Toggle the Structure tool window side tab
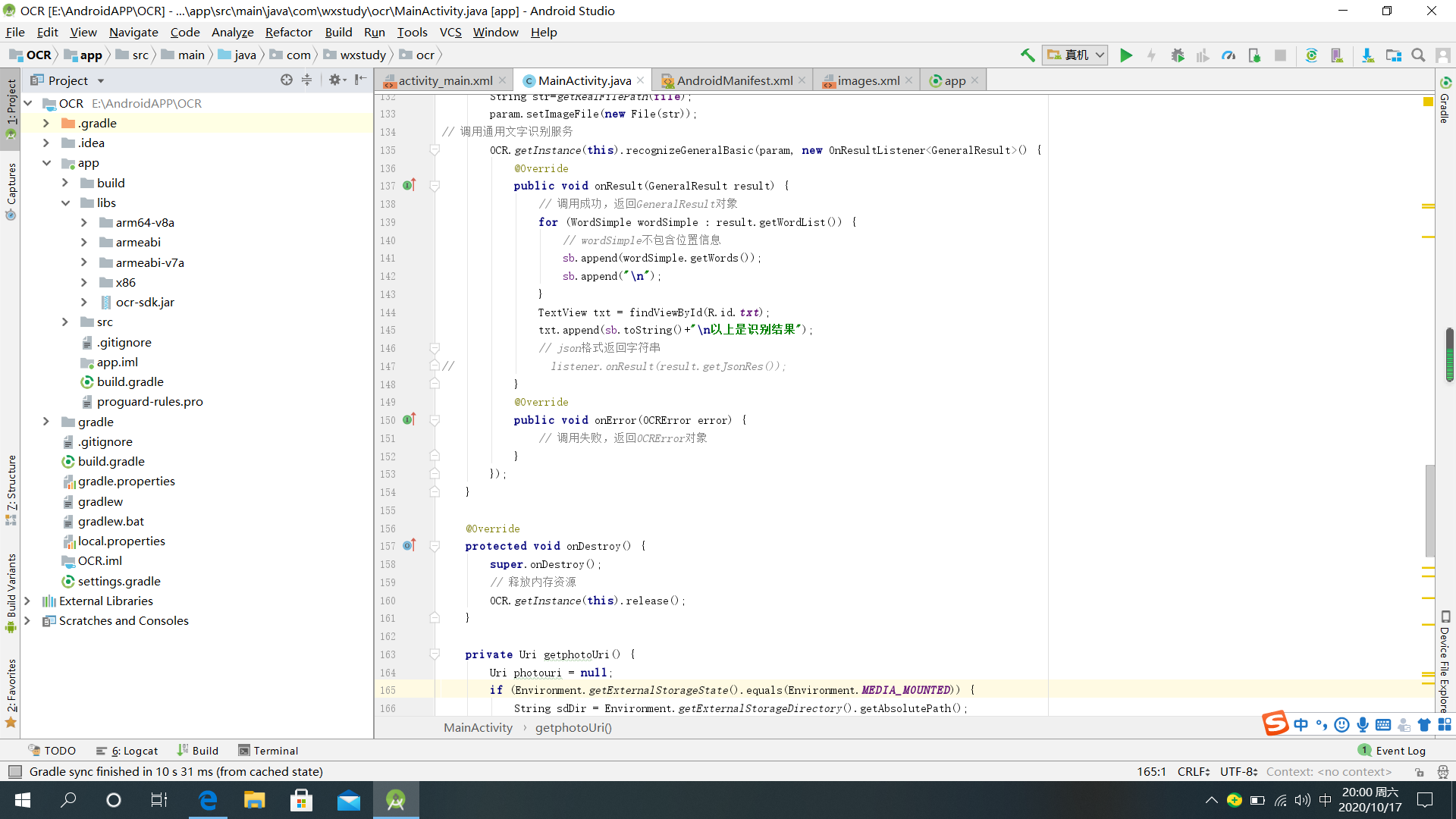Screen dimensions: 1456x819 11,489
